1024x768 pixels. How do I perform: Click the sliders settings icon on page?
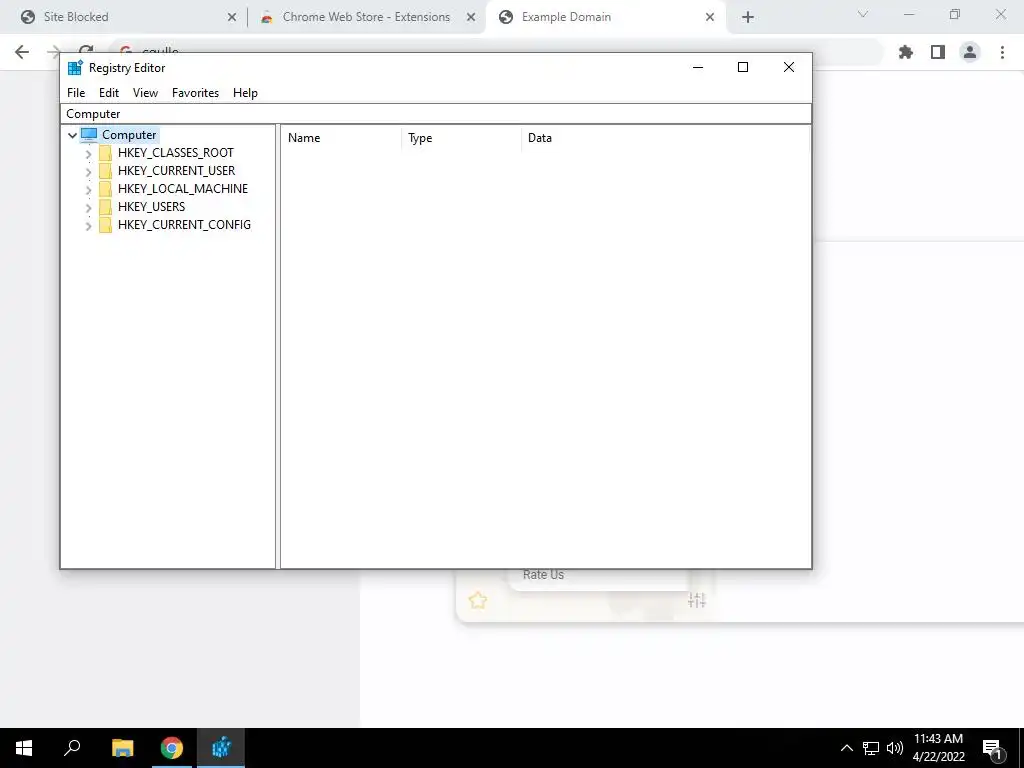click(697, 600)
